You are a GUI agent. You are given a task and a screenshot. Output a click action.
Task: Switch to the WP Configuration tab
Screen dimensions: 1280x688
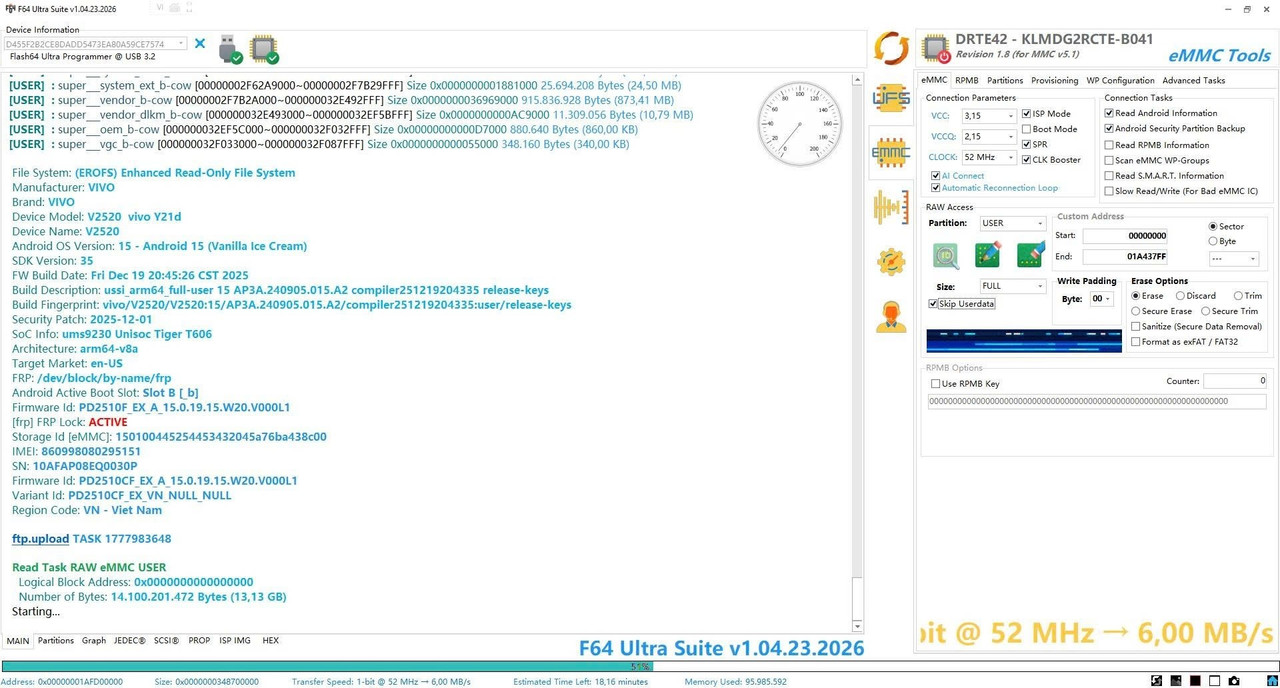pos(1120,80)
